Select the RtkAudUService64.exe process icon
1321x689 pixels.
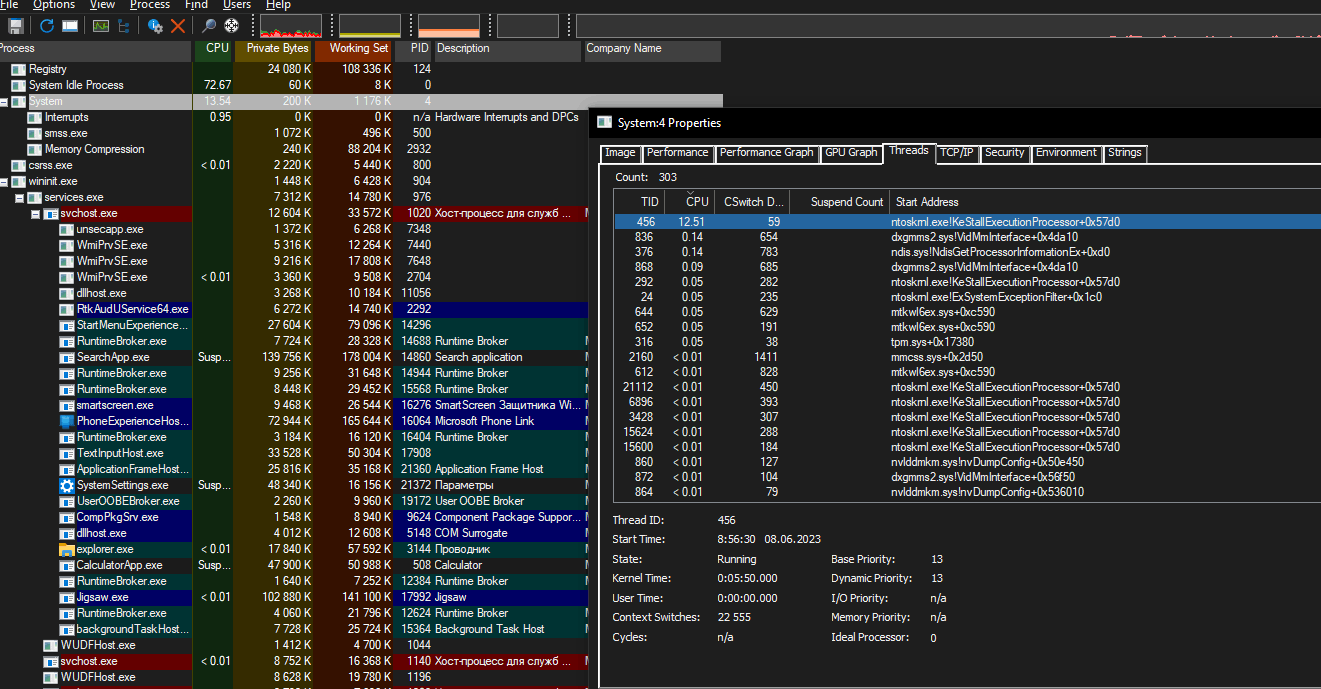pos(67,309)
